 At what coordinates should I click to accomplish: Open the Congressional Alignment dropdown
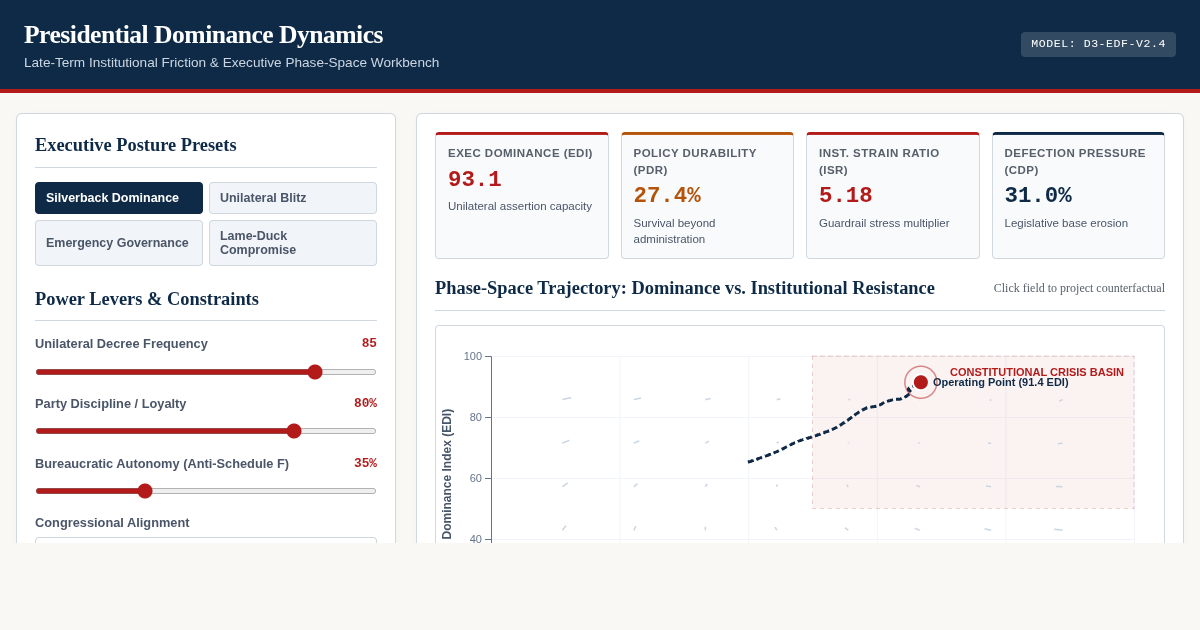click(206, 540)
